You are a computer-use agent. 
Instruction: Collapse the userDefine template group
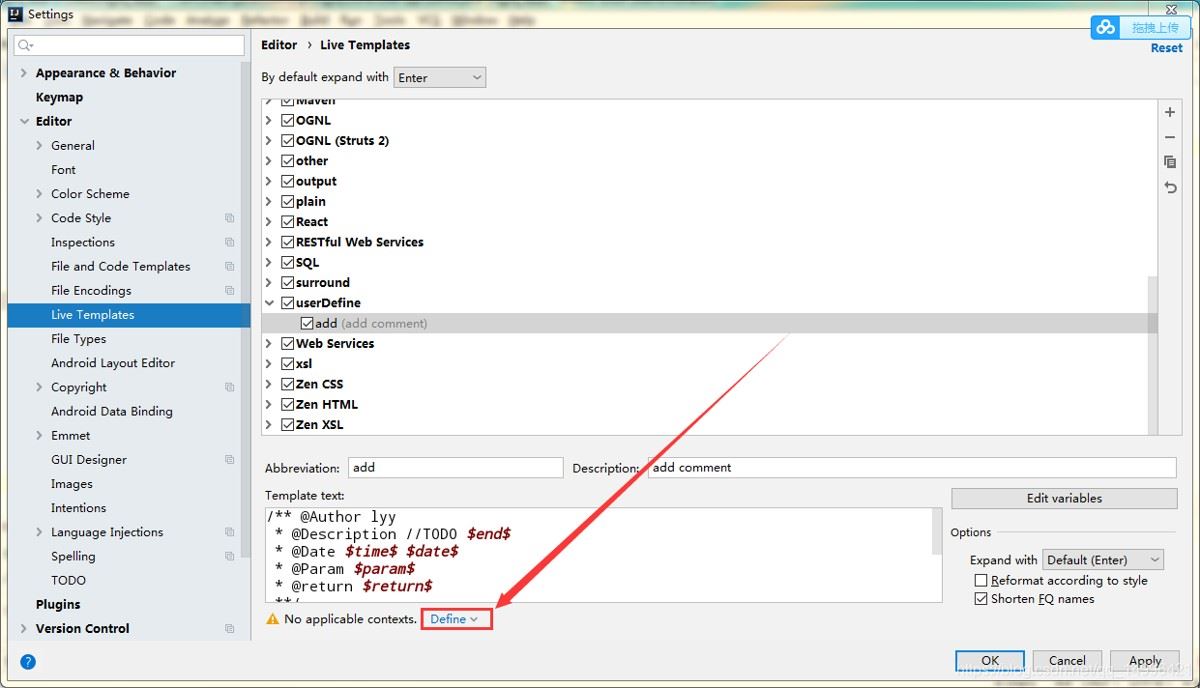[x=269, y=303]
